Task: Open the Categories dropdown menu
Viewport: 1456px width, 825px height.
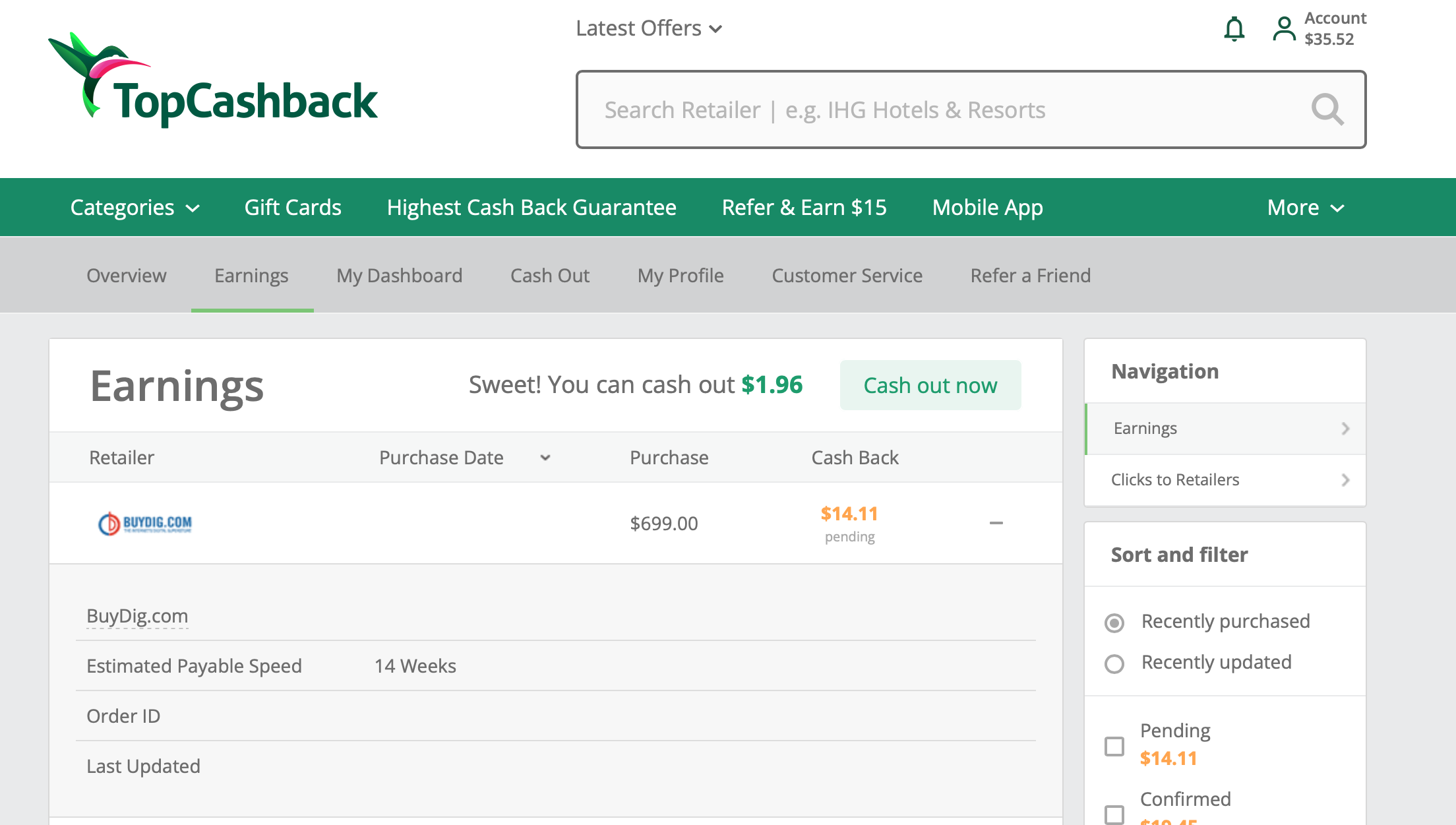Action: [135, 208]
